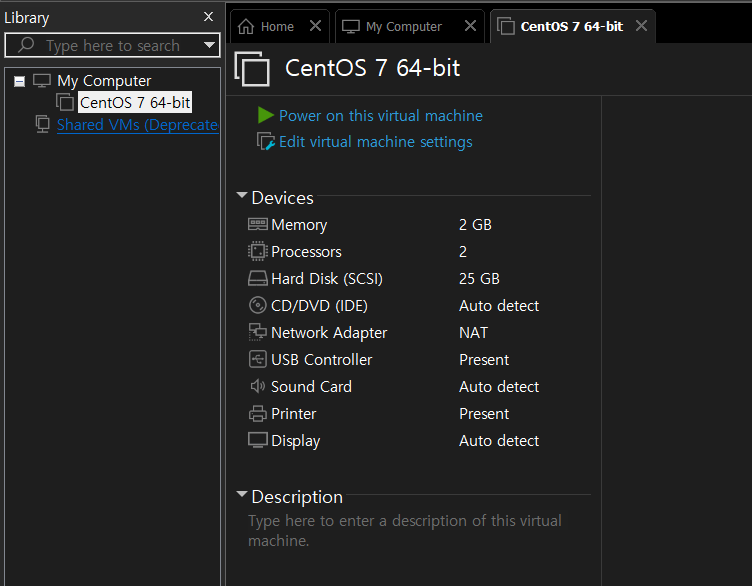Click the search magnifier icon in Library
Screen dimensions: 752x586
coord(26,45)
